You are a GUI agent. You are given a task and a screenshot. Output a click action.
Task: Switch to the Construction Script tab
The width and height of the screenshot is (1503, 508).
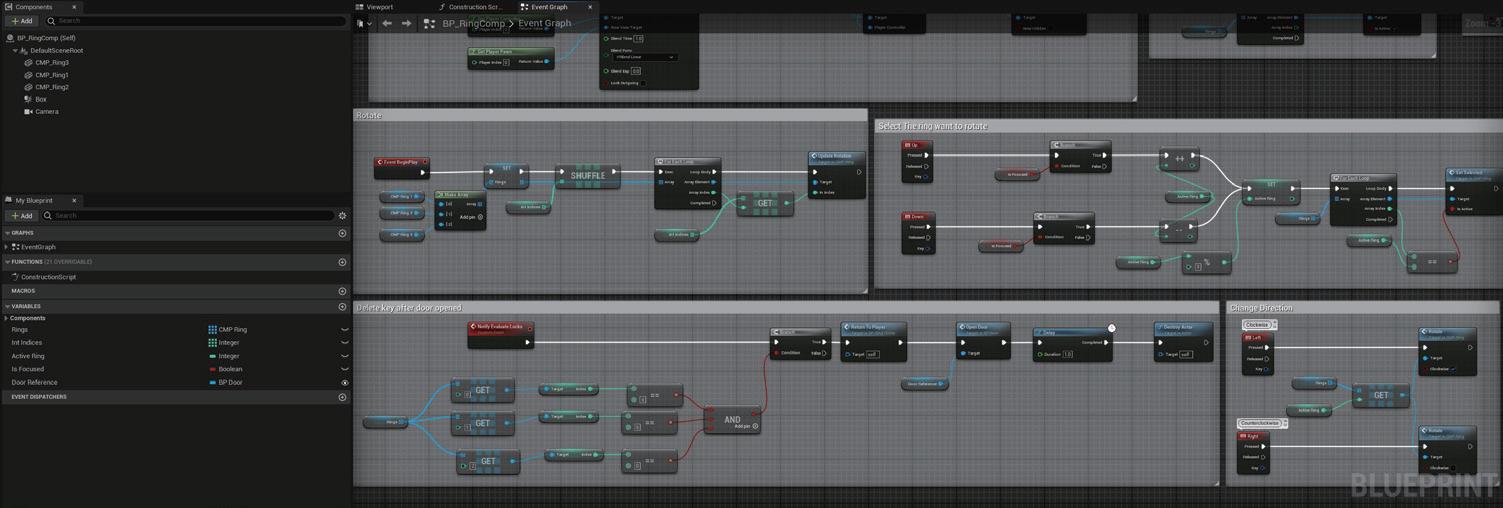[470, 7]
